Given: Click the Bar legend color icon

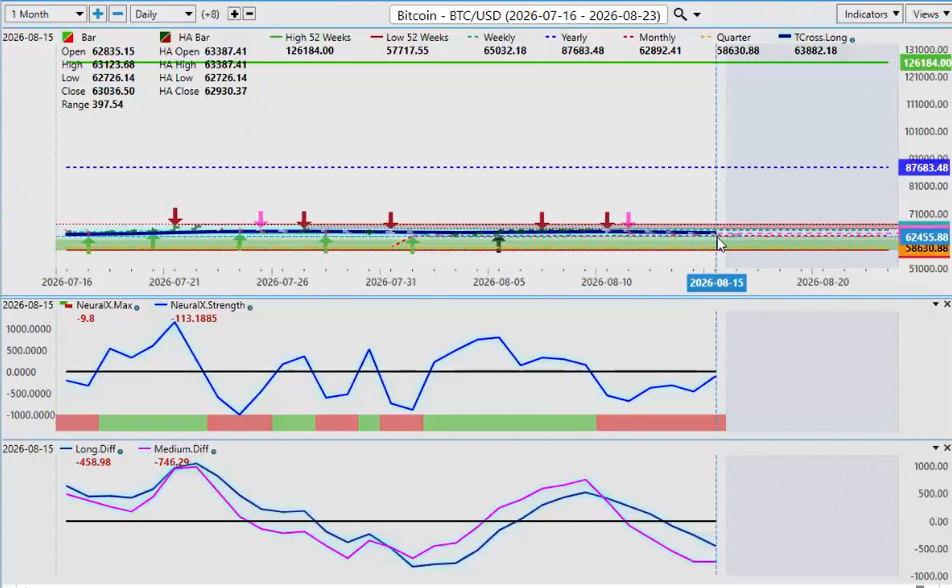Looking at the screenshot, I should [x=67, y=38].
